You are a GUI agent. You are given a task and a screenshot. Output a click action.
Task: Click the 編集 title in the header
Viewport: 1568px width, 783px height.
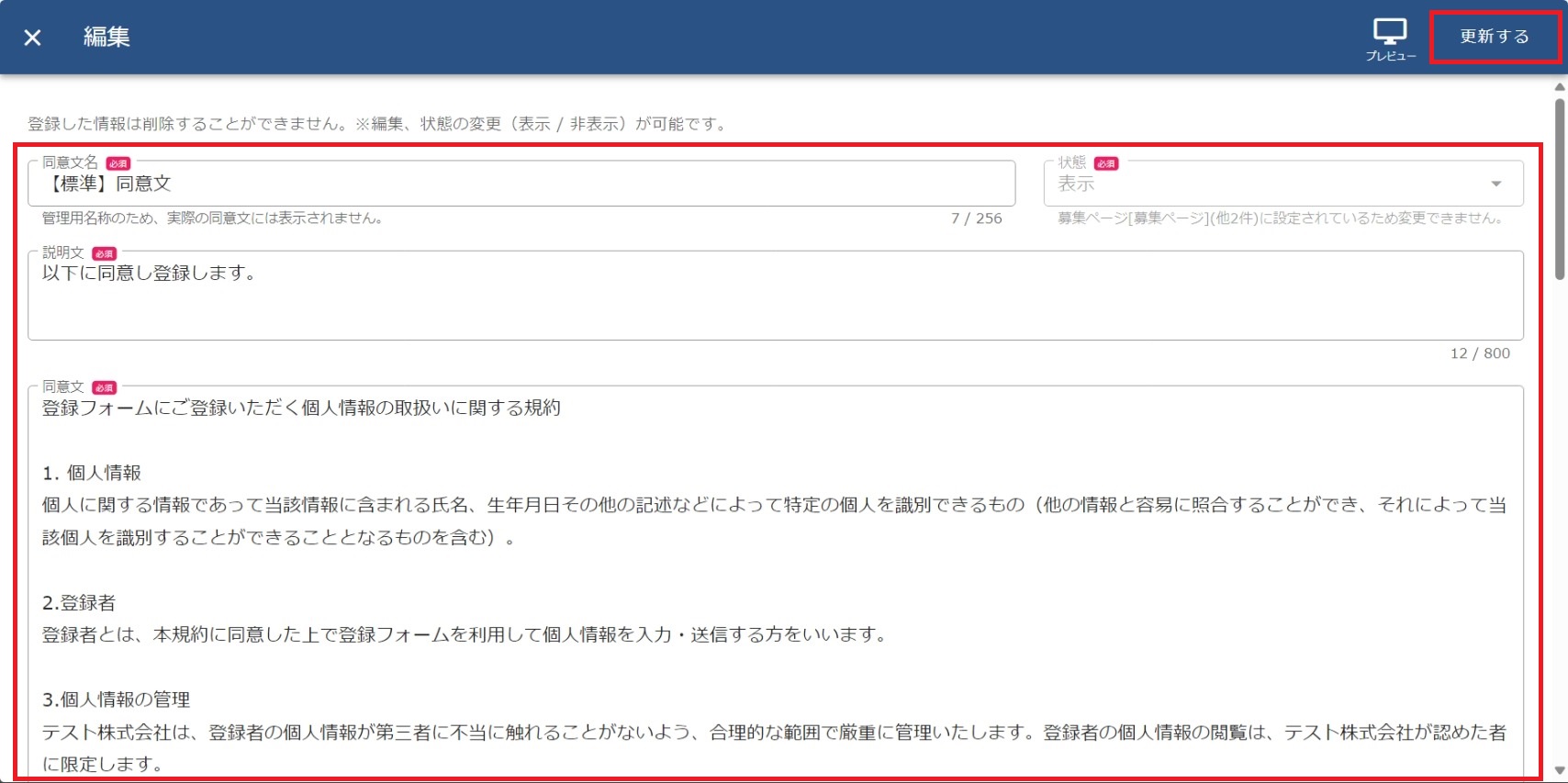pyautogui.click(x=106, y=37)
